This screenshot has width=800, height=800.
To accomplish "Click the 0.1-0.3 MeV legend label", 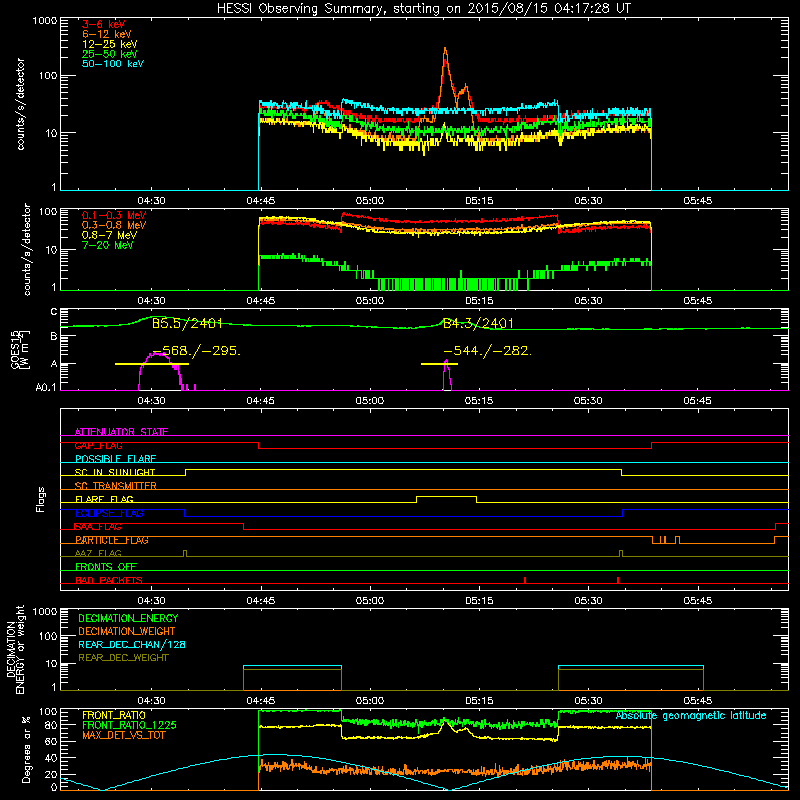I will pos(114,215).
